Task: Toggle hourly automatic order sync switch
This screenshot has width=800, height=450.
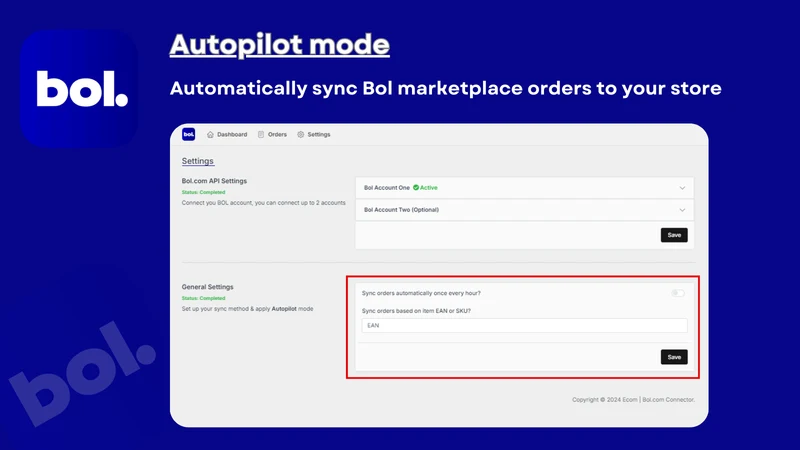Action: point(678,293)
